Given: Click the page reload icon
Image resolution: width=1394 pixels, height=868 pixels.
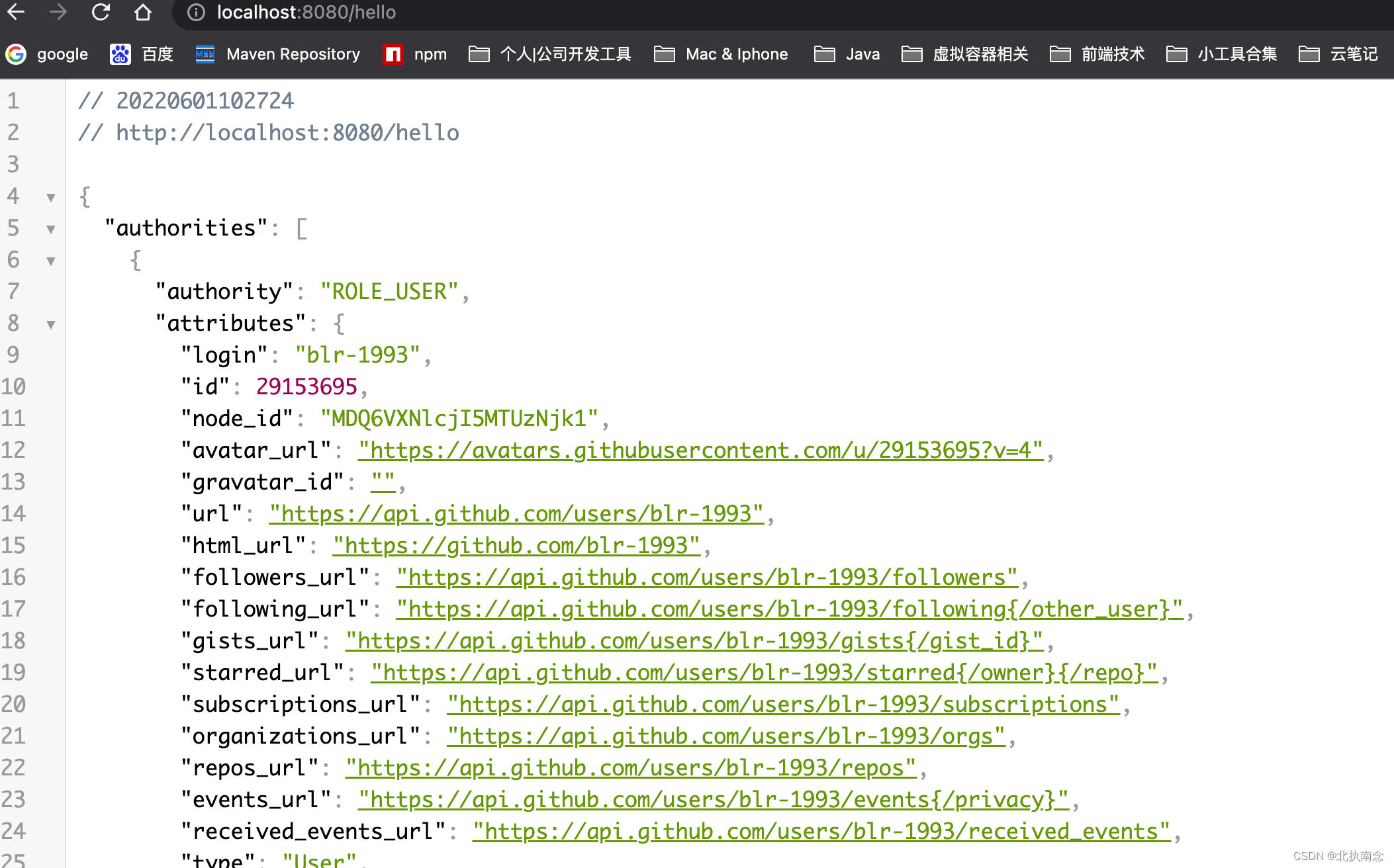Looking at the screenshot, I should point(100,12).
